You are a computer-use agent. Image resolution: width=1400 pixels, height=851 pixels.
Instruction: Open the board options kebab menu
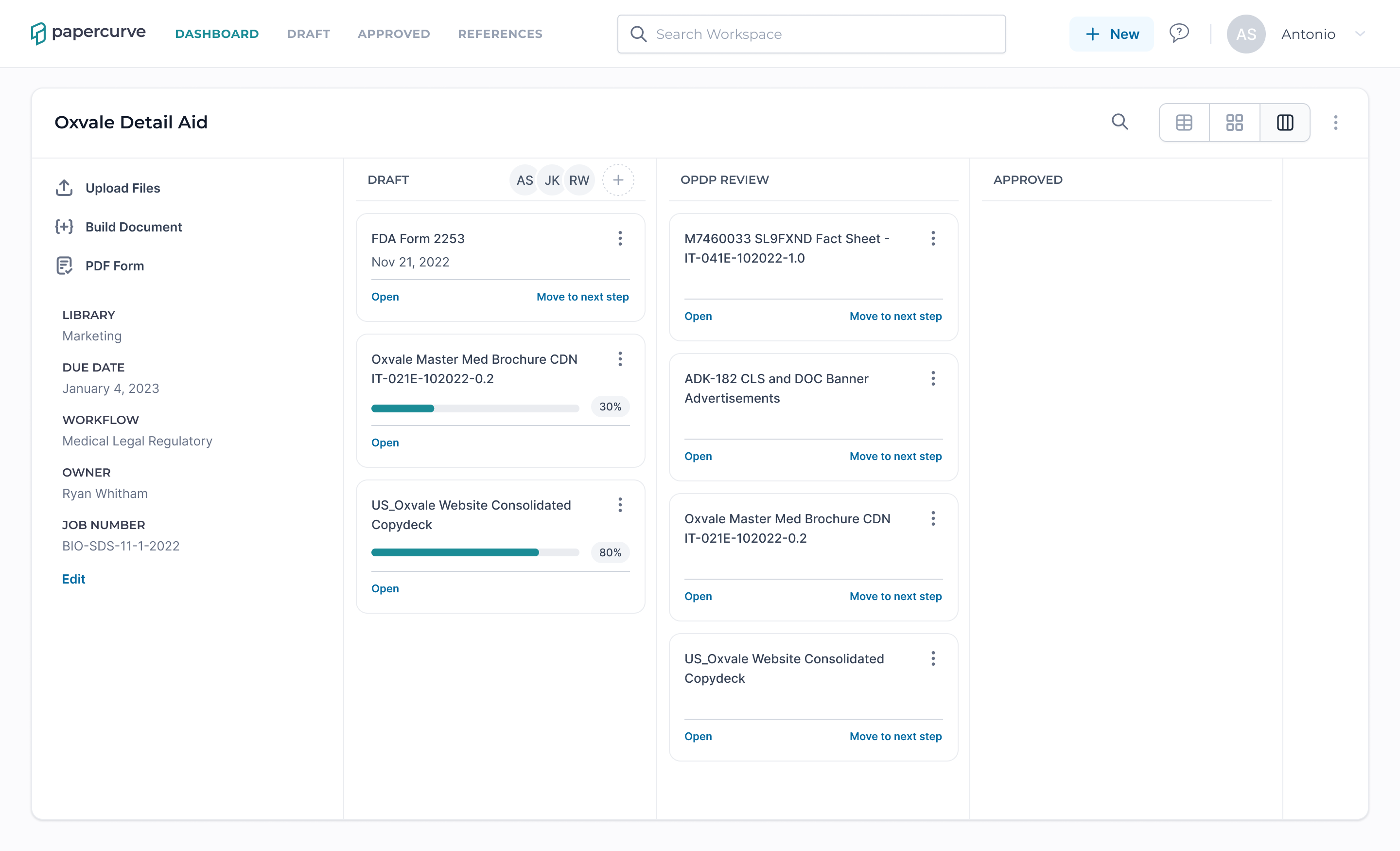pyautogui.click(x=1336, y=122)
